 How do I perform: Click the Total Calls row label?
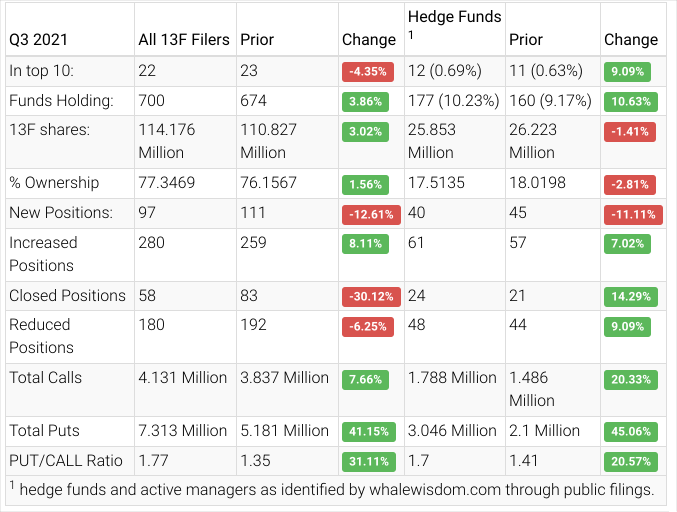(x=46, y=377)
